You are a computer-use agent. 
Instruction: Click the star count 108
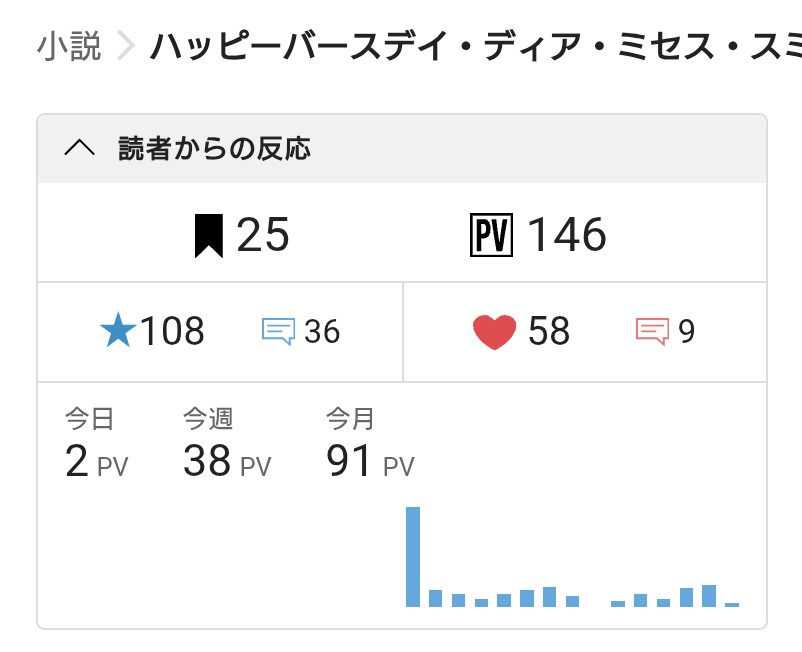tap(172, 331)
